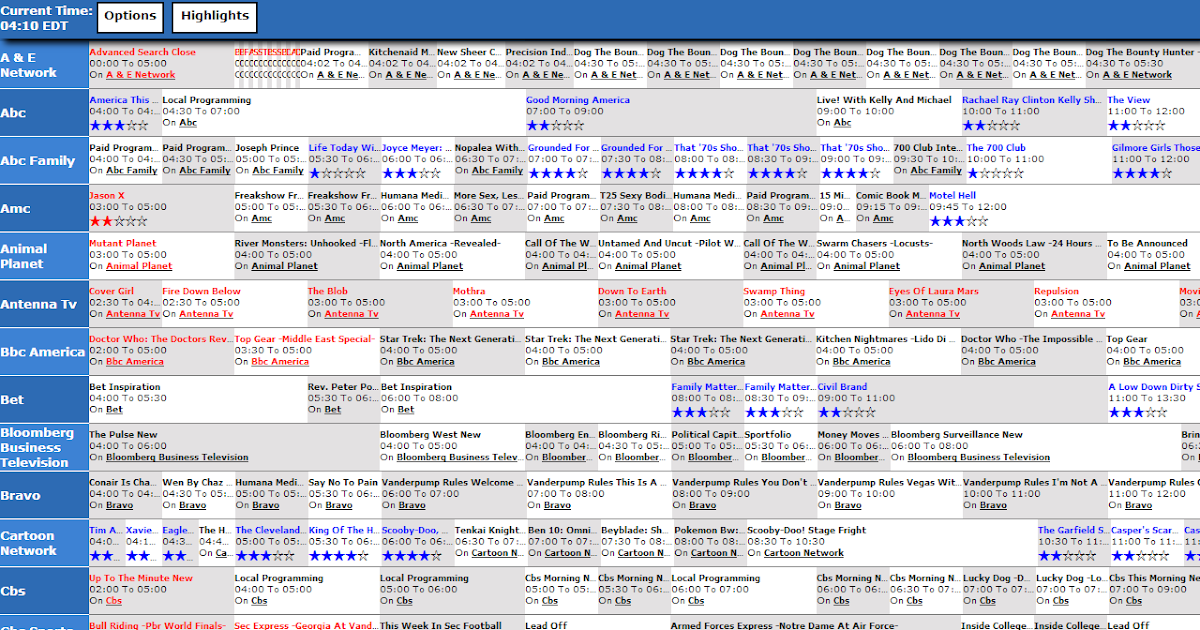Image resolution: width=1200 pixels, height=630 pixels.
Task: Click Bloomberg Business Television link under The Pulse New
Action: [x=177, y=457]
